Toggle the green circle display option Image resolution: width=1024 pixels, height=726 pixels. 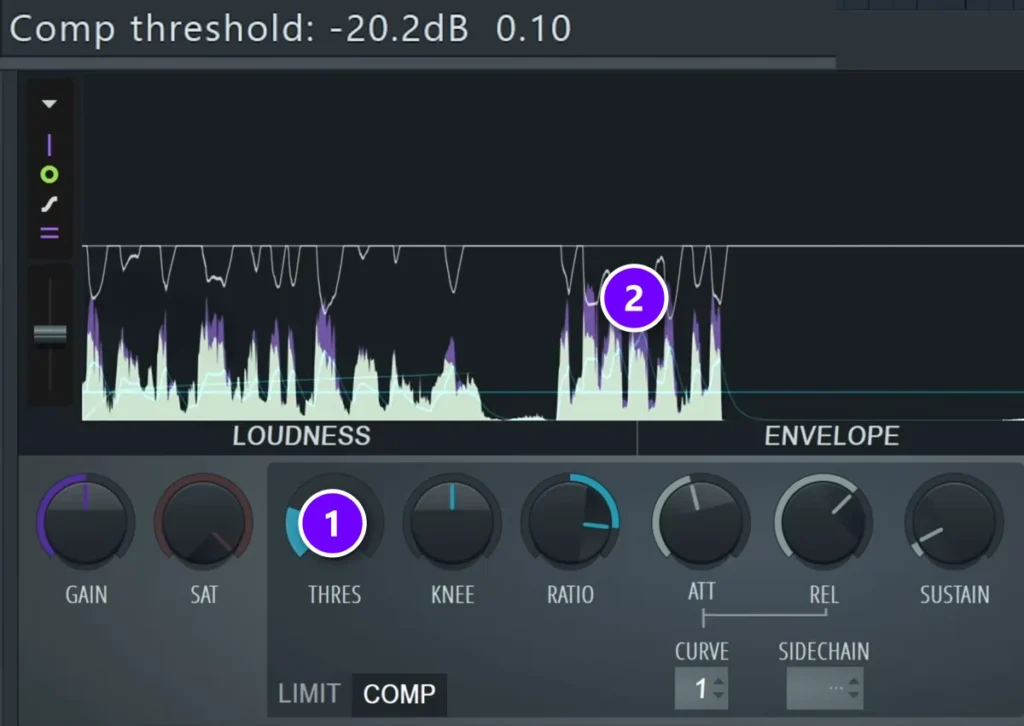tap(49, 174)
